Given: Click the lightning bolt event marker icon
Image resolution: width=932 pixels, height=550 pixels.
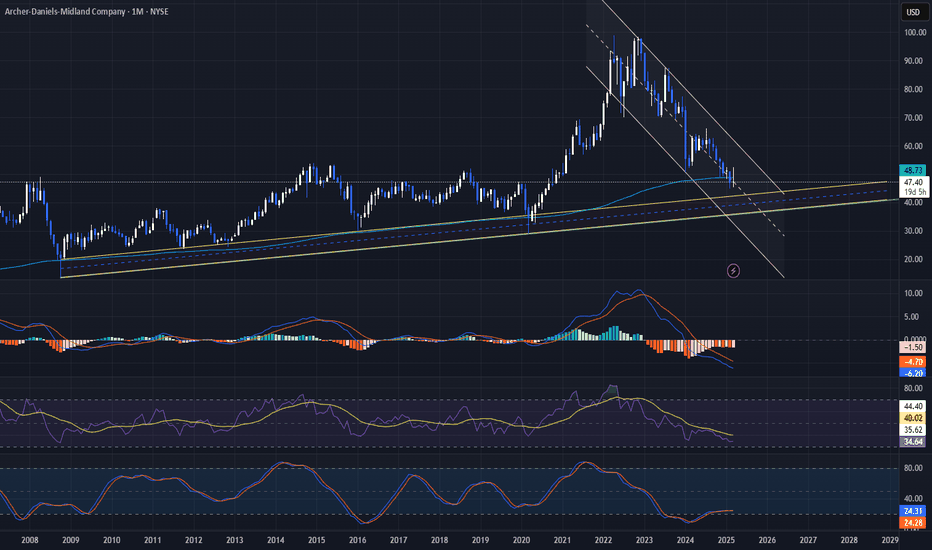Looking at the screenshot, I should coord(733,271).
